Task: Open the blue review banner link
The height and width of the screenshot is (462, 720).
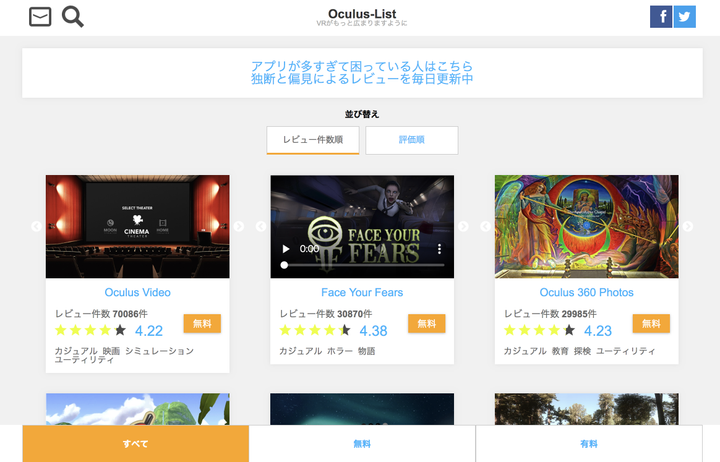Action: [362, 73]
